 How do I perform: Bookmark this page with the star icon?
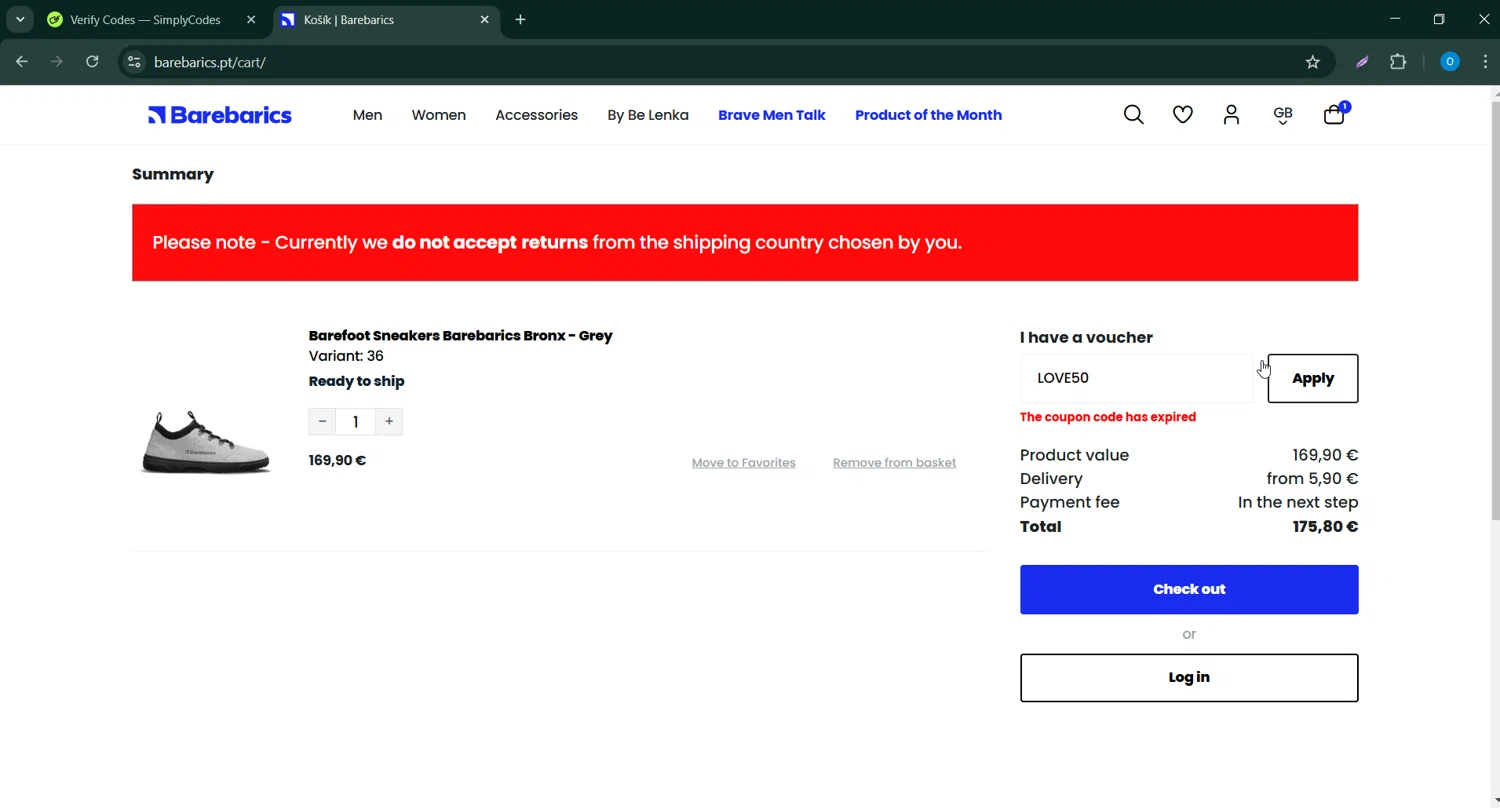pyautogui.click(x=1313, y=62)
